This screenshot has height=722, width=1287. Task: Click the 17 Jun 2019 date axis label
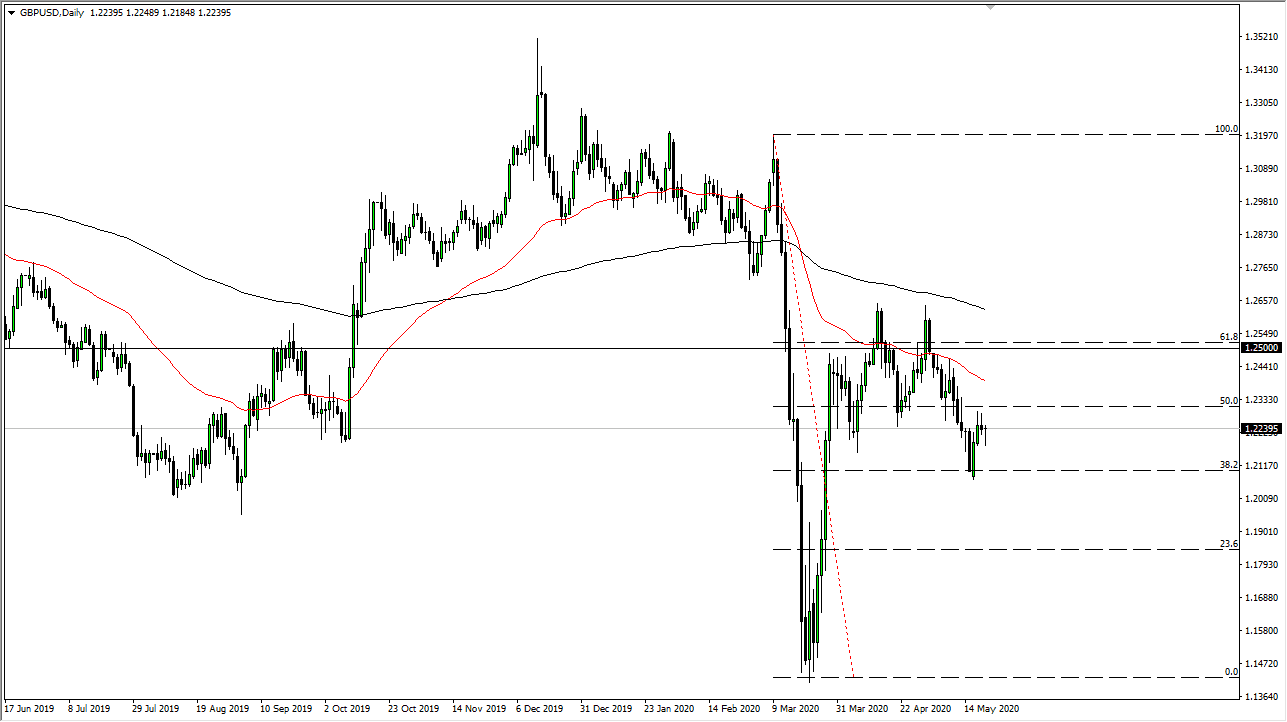[31, 708]
